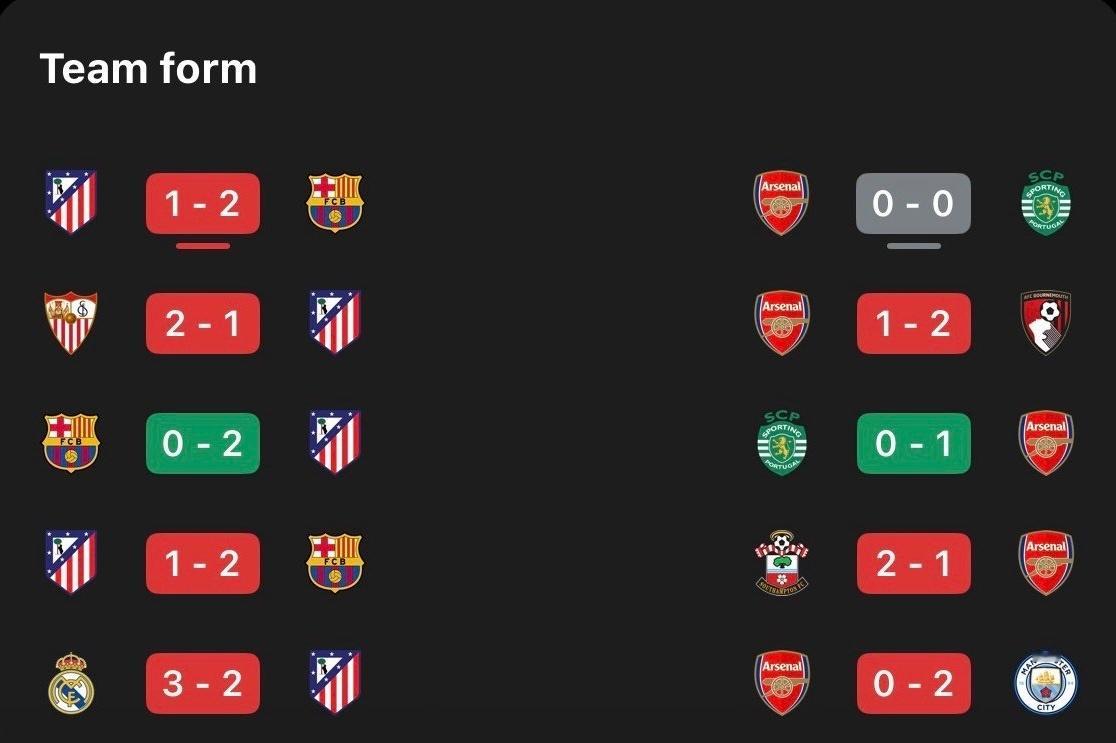The width and height of the screenshot is (1116, 743).
Task: Click the Bournemouth club crest
Action: click(1046, 322)
